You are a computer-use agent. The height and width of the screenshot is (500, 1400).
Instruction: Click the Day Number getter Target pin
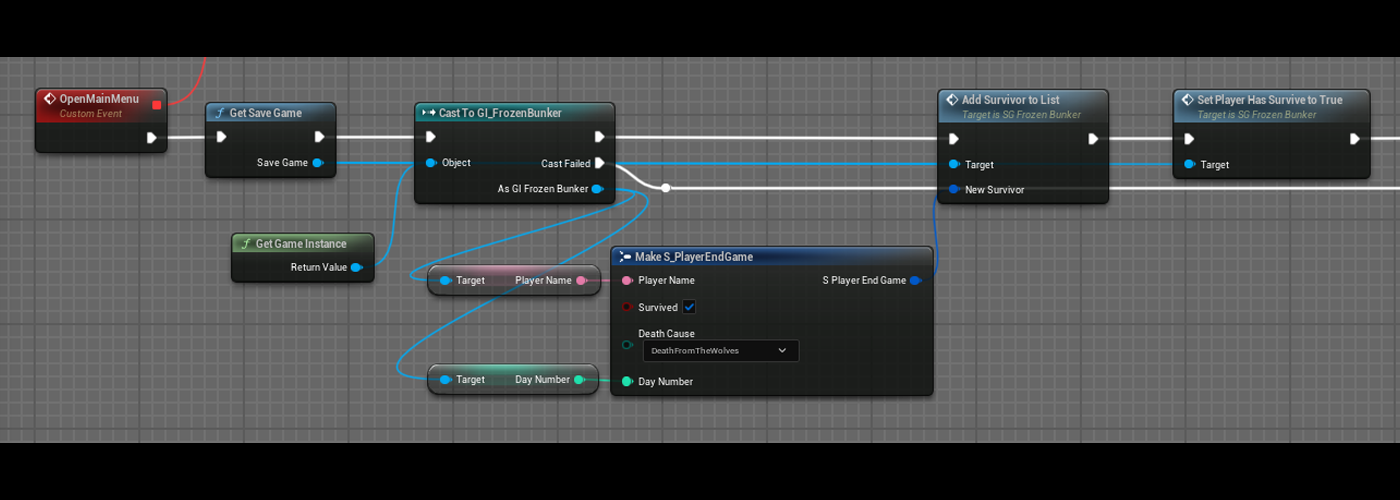[445, 380]
